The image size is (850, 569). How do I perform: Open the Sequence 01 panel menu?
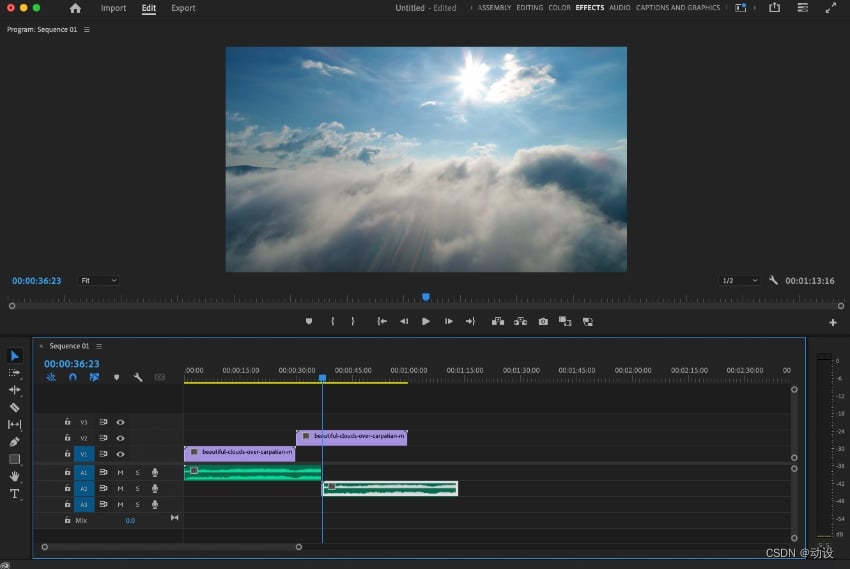[99, 346]
